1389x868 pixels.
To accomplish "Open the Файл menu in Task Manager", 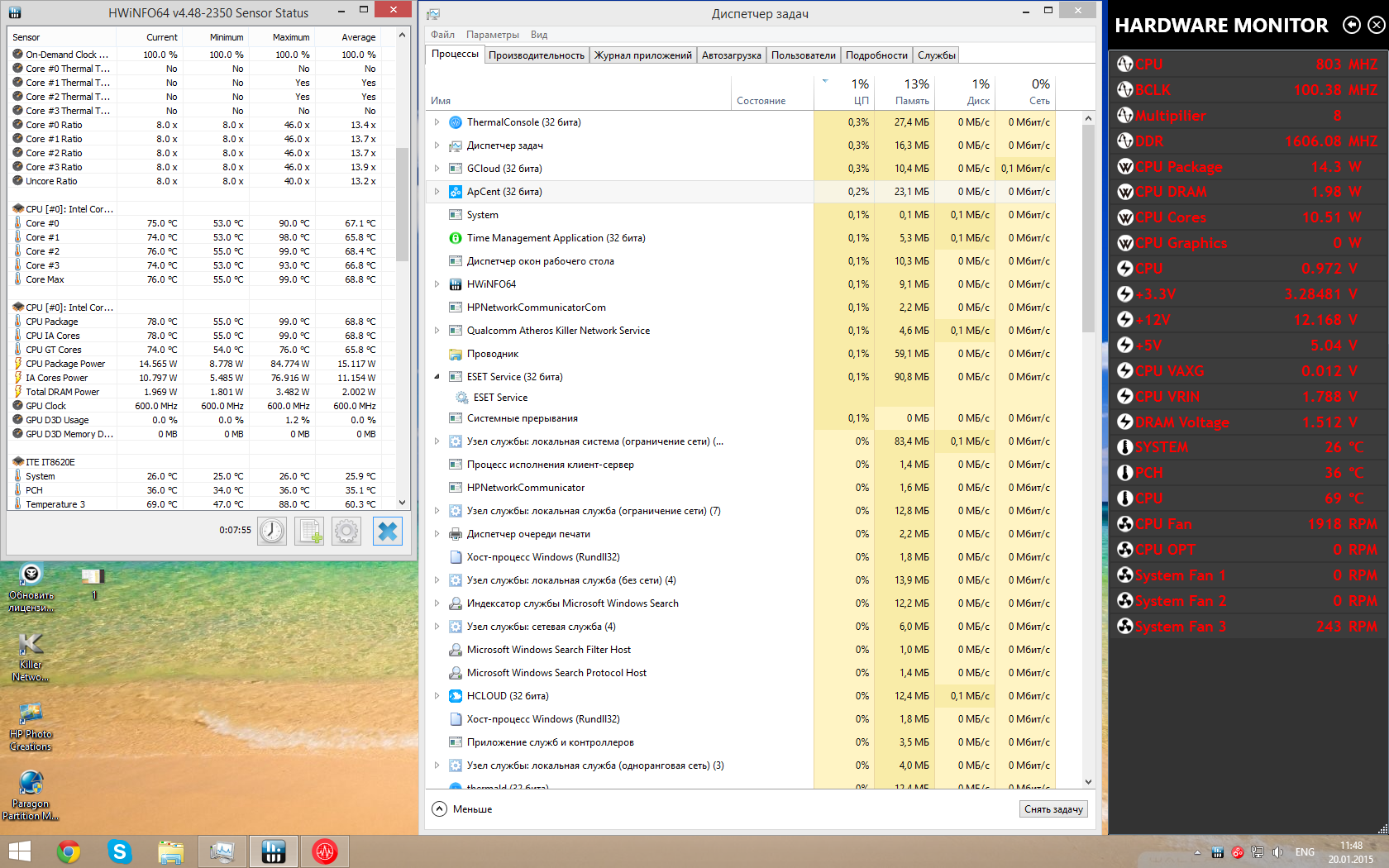I will [x=442, y=35].
